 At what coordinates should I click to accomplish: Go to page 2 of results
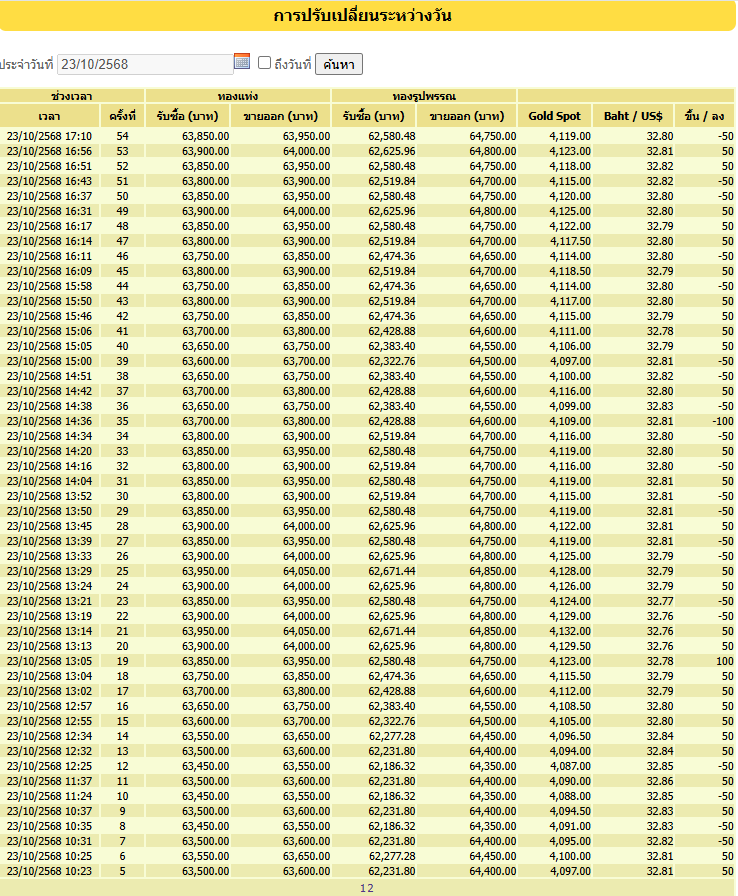(370, 888)
